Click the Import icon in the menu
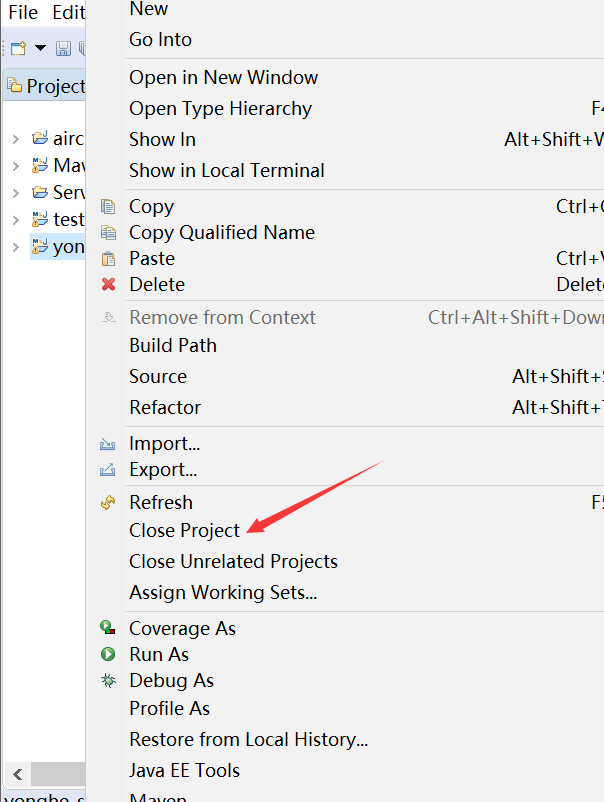604x802 pixels. [x=108, y=444]
